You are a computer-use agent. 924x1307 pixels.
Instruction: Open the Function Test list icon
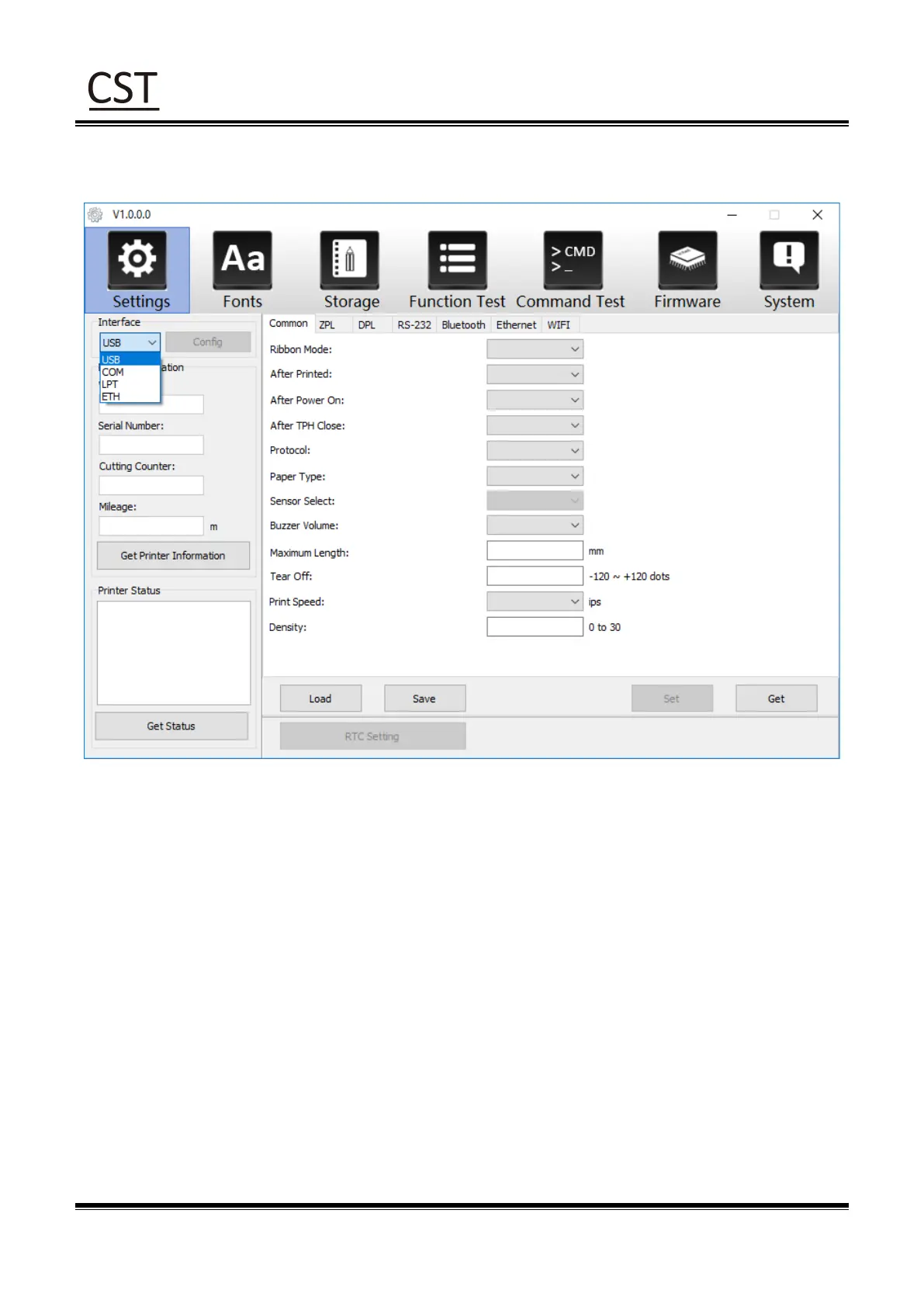[x=458, y=260]
